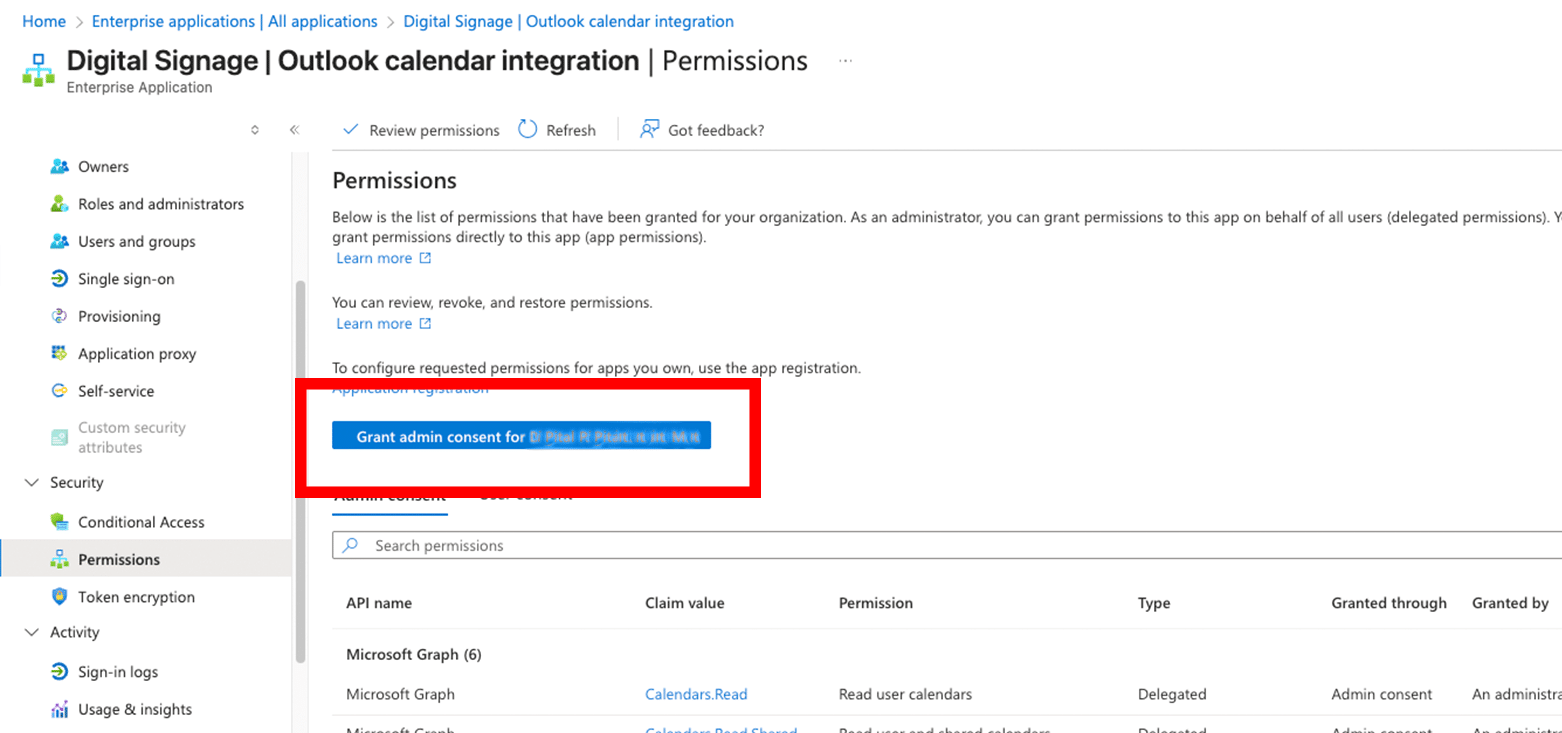Click Grant admin consent button

pyautogui.click(x=521, y=436)
